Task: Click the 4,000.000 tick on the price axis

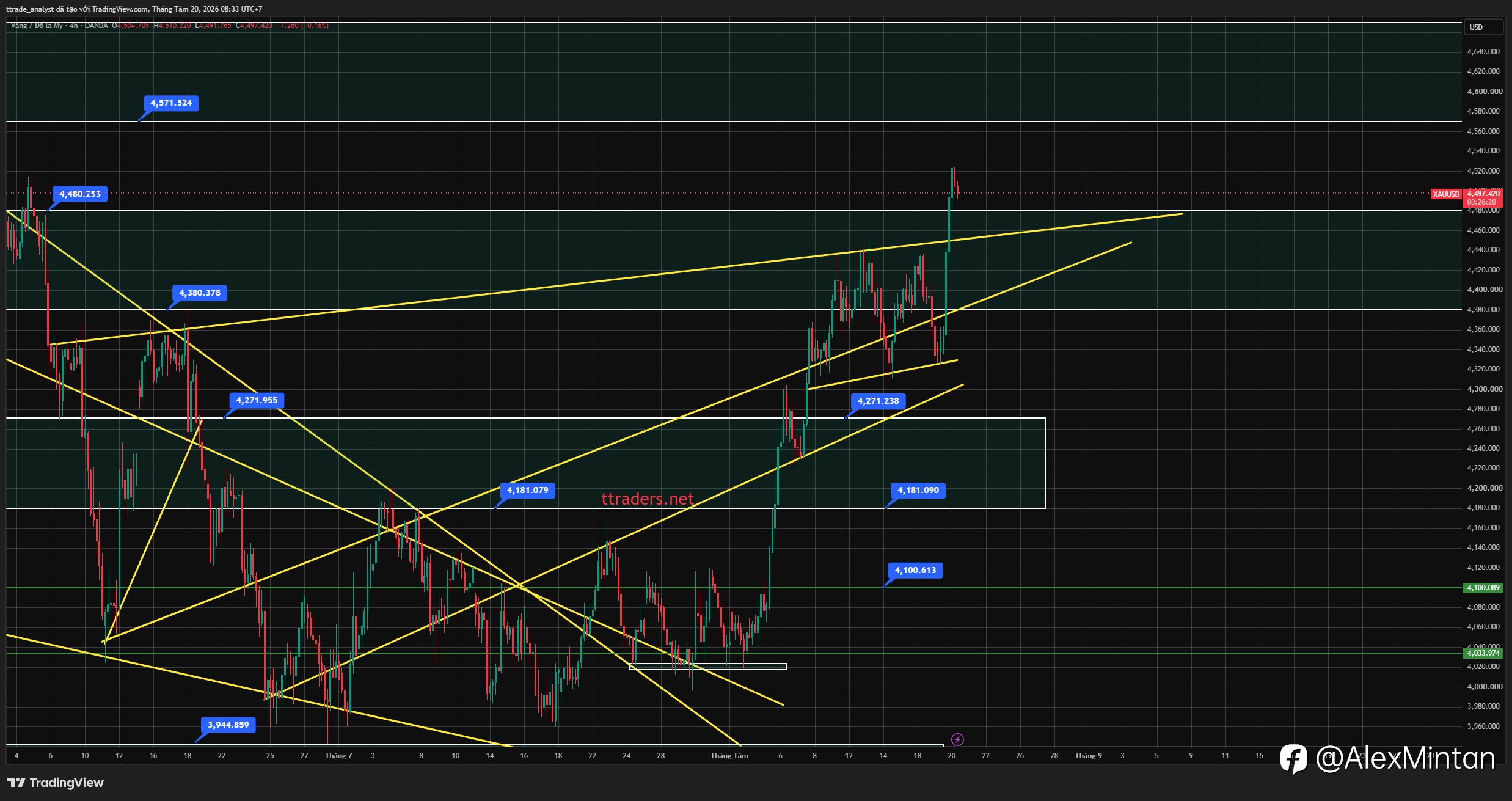Action: [1483, 687]
